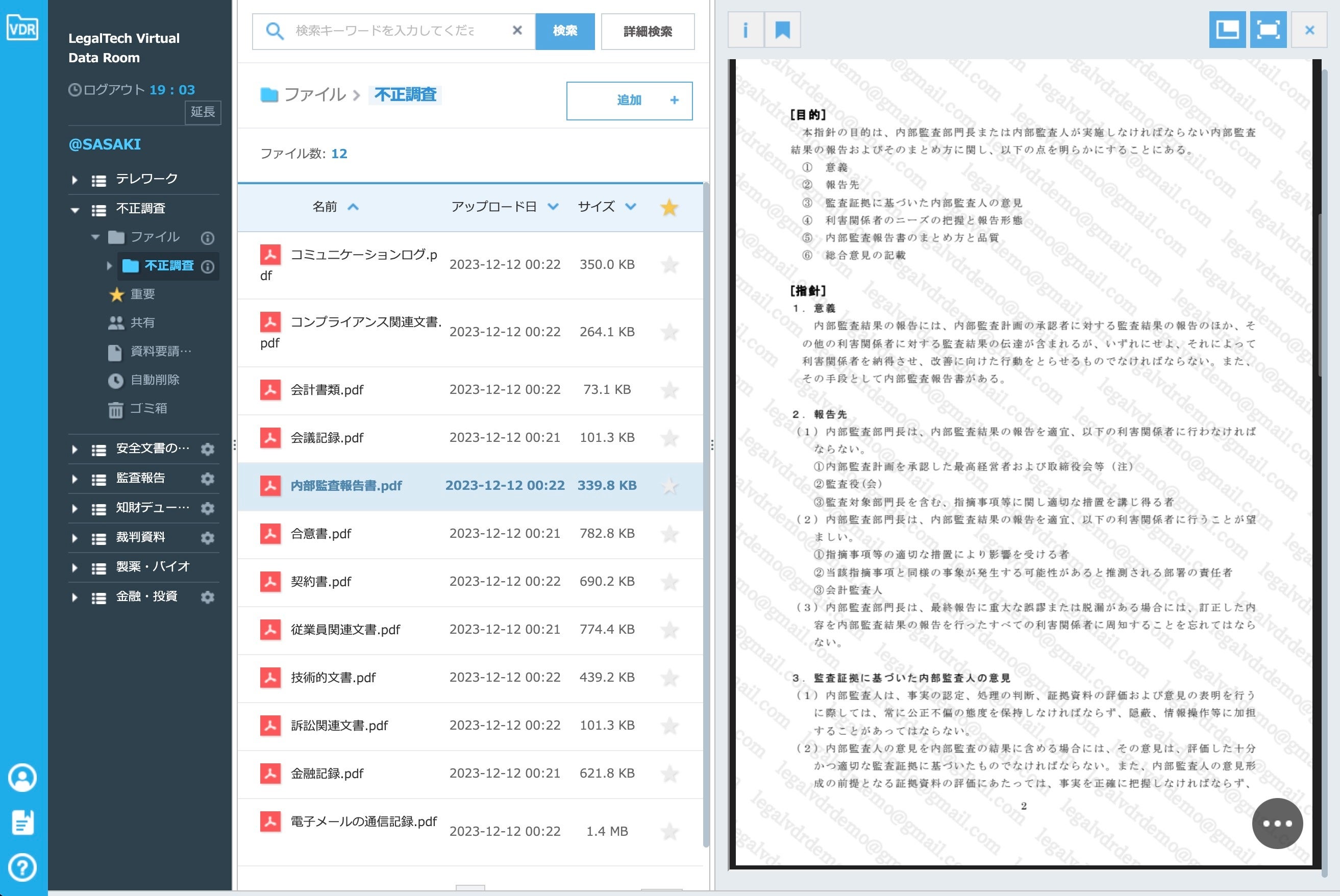Click the 詳細検索 advanced search button

[x=648, y=32]
